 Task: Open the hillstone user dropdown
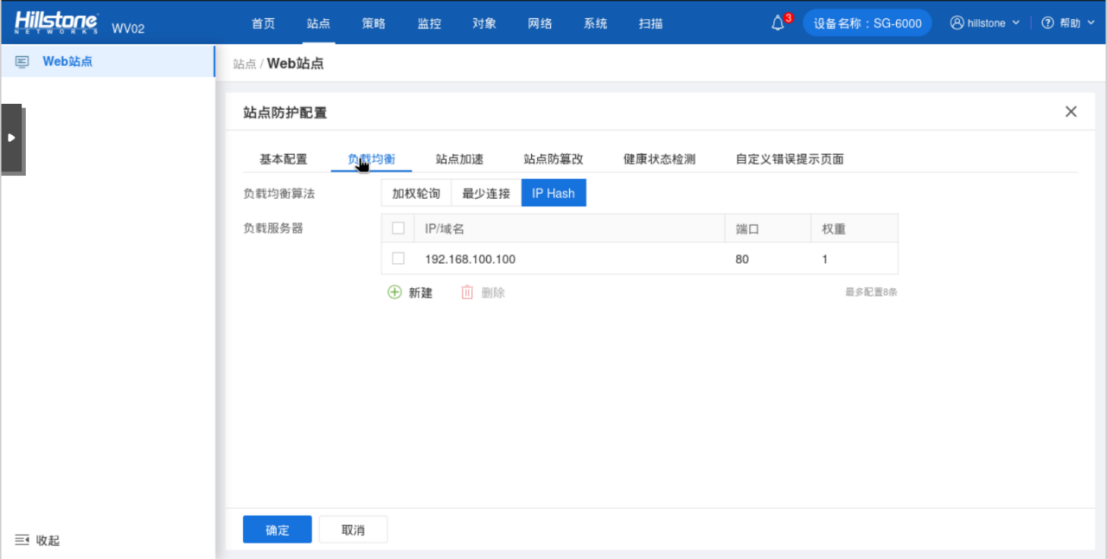985,23
